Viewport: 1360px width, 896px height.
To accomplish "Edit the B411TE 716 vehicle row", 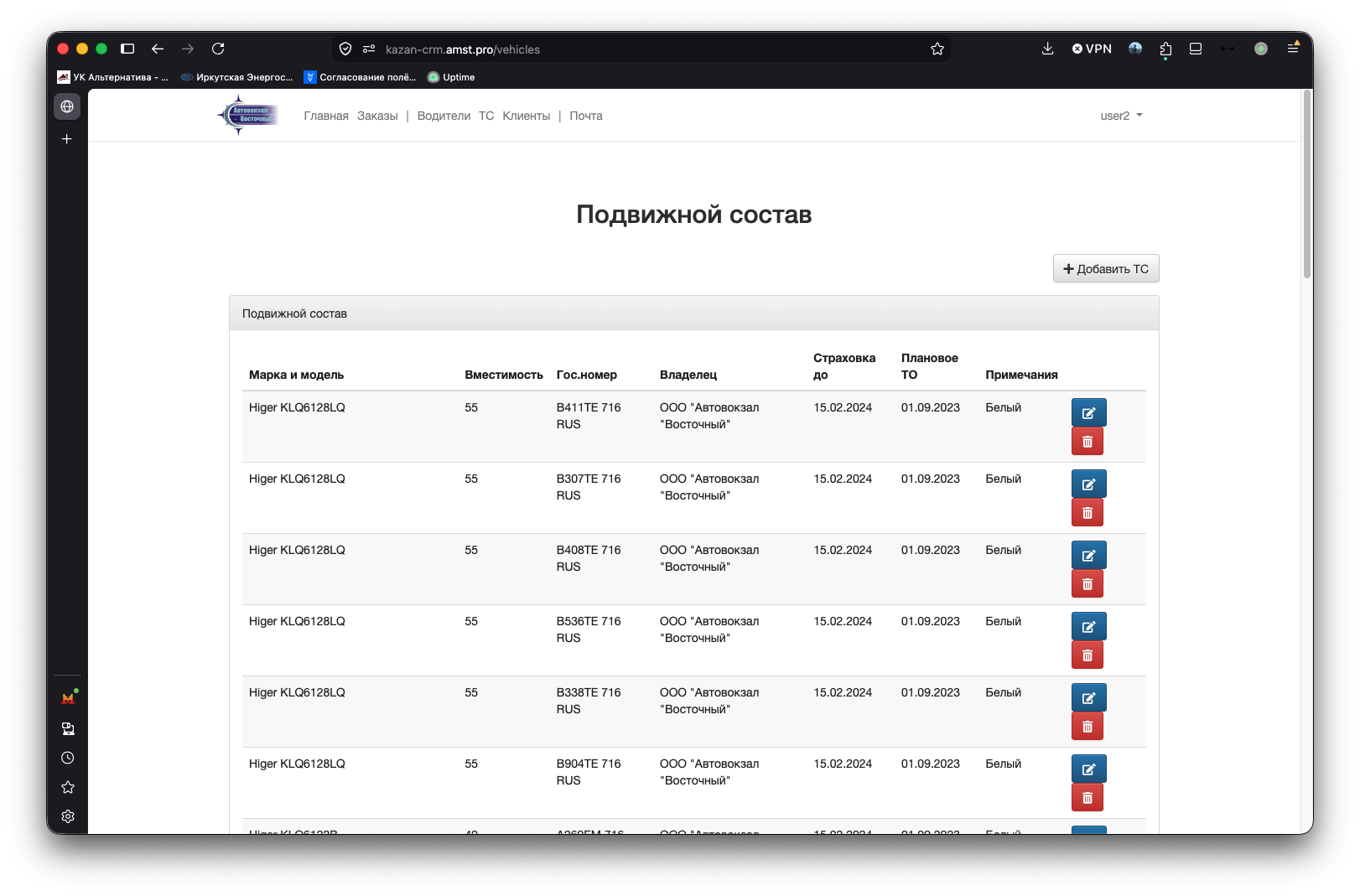I will tap(1088, 412).
